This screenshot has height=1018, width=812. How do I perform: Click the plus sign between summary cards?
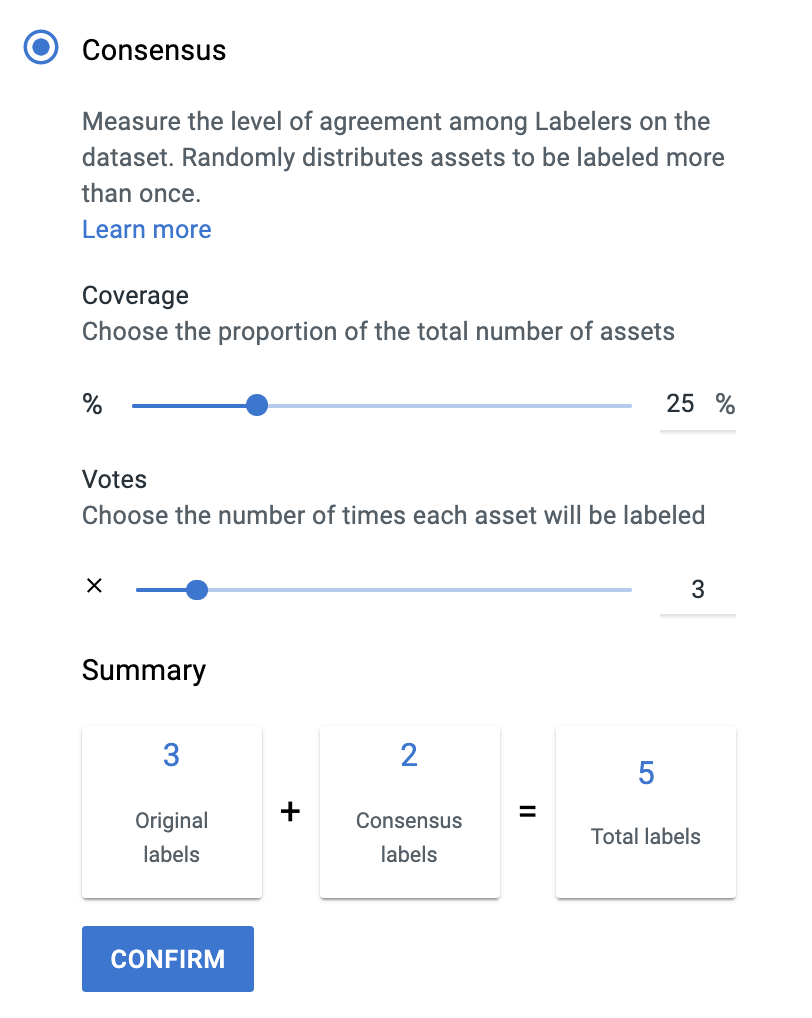tap(290, 812)
